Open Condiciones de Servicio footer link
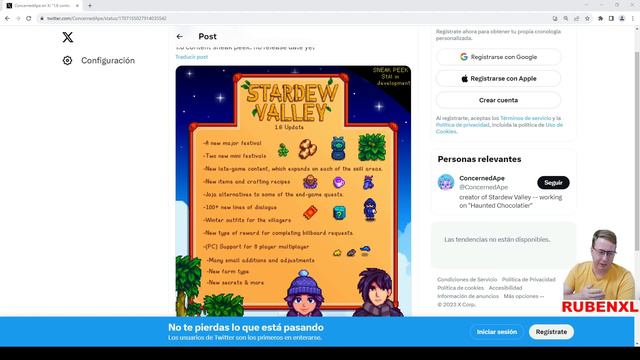Image resolution: width=640 pixels, height=360 pixels. (467, 280)
